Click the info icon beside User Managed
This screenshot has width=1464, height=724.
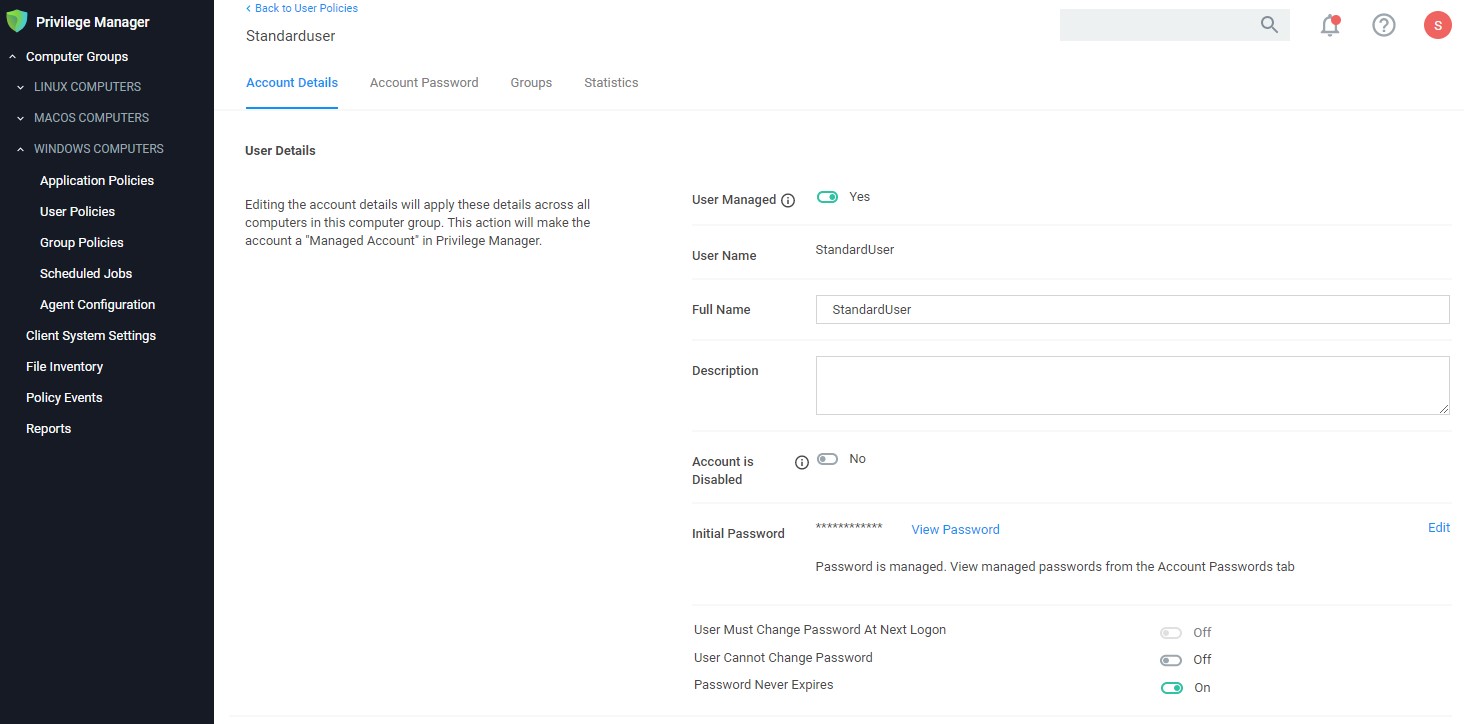[x=788, y=200]
